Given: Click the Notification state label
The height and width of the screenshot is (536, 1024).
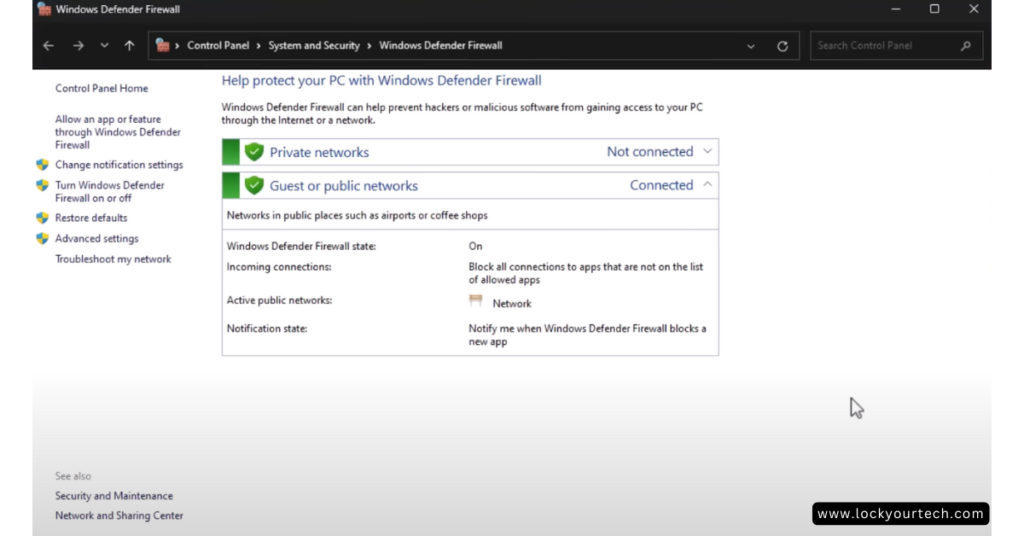Looking at the screenshot, I should (266, 328).
